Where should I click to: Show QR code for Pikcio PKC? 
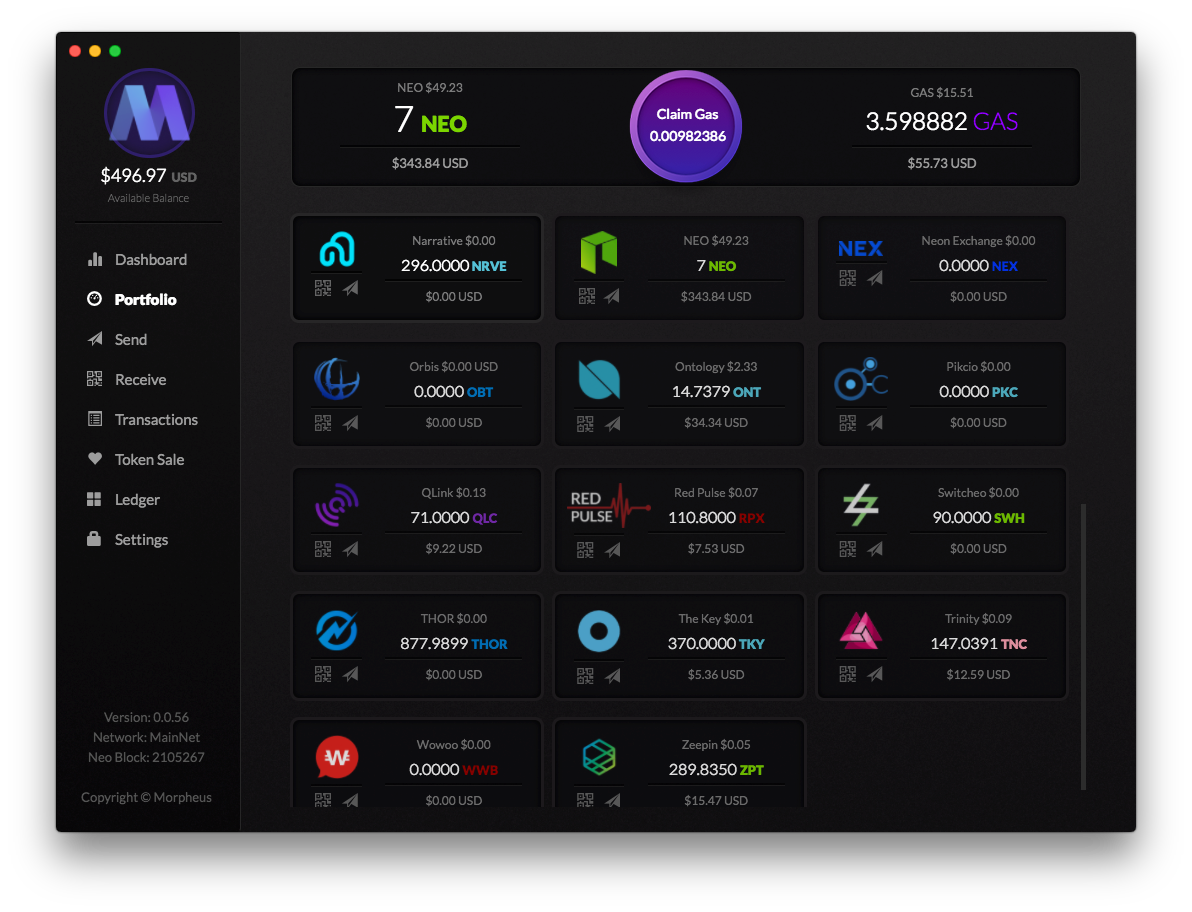[x=848, y=423]
